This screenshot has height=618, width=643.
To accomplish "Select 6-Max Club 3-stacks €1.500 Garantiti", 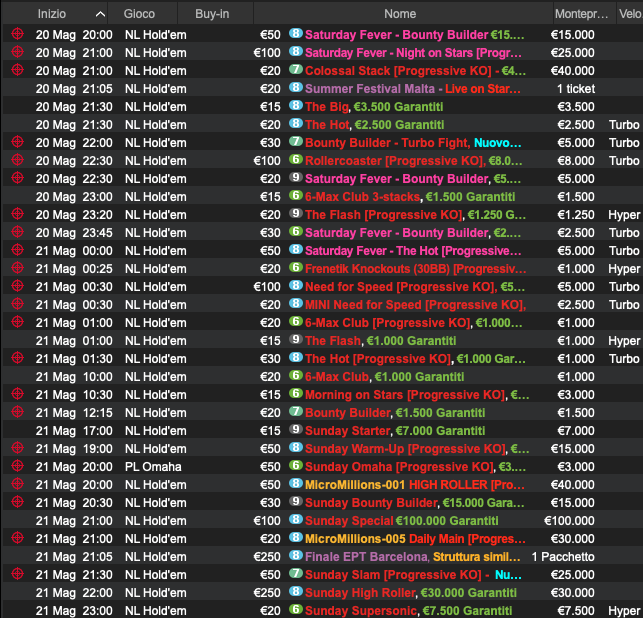I will 410,197.
